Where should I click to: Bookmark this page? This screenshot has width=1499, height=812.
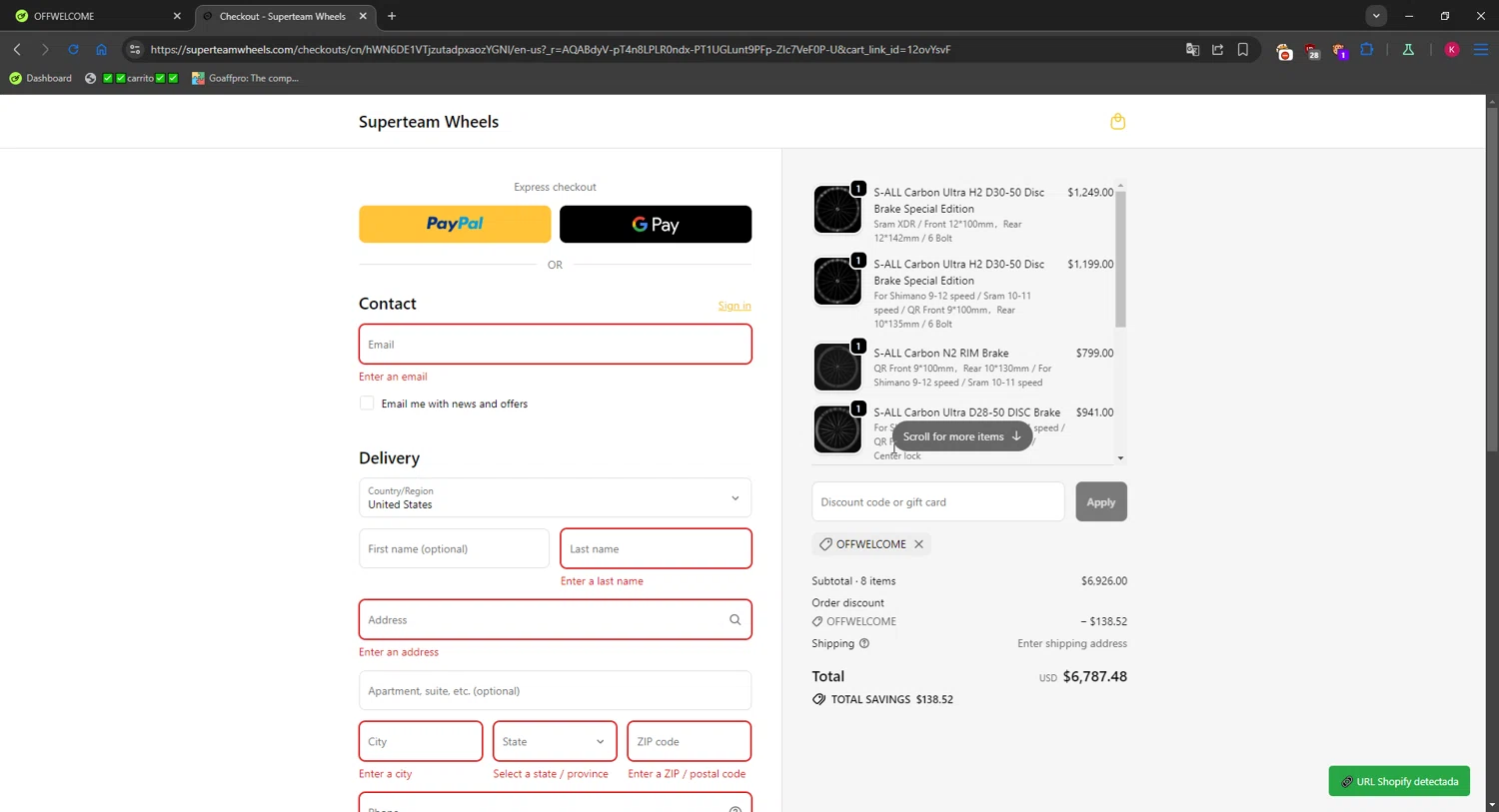[1243, 49]
